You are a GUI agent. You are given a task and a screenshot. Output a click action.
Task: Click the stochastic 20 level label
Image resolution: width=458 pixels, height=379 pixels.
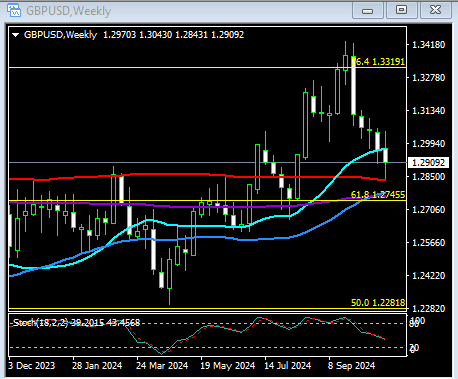click(x=414, y=348)
